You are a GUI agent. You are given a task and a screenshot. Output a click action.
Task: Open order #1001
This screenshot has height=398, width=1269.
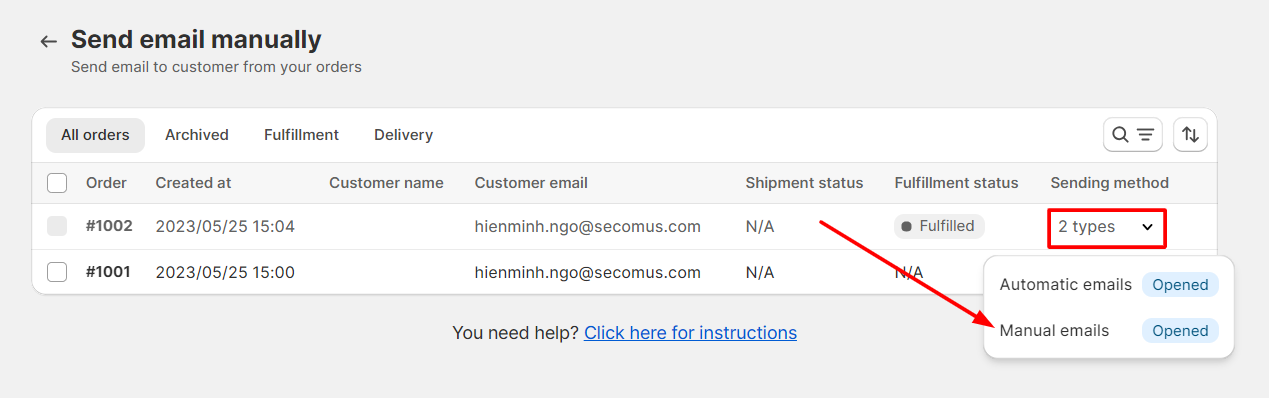click(108, 272)
